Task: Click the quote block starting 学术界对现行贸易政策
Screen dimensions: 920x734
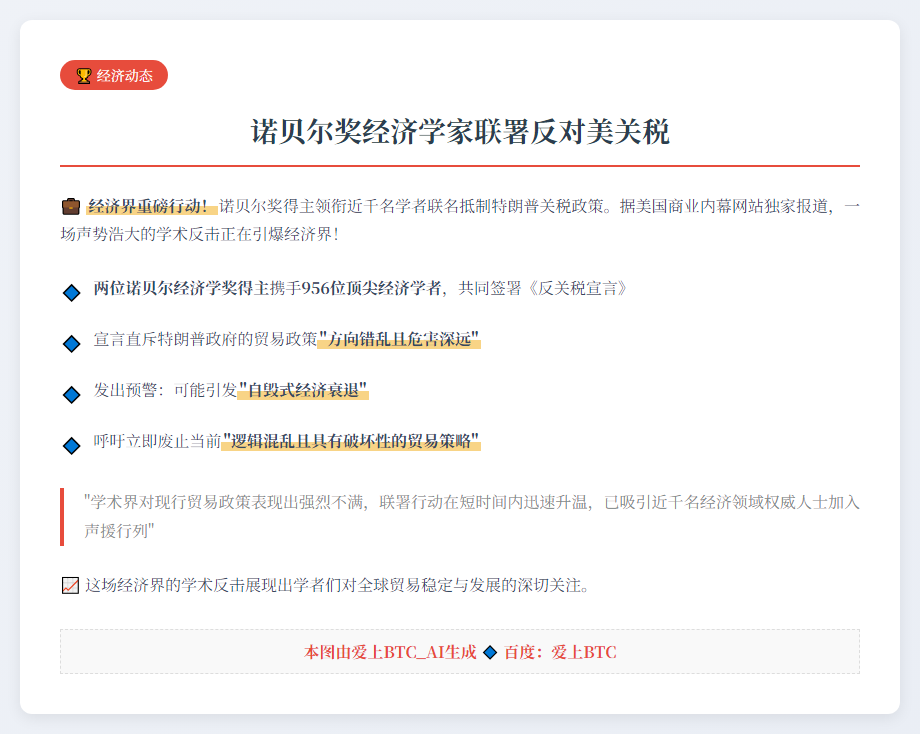Action: click(x=461, y=517)
